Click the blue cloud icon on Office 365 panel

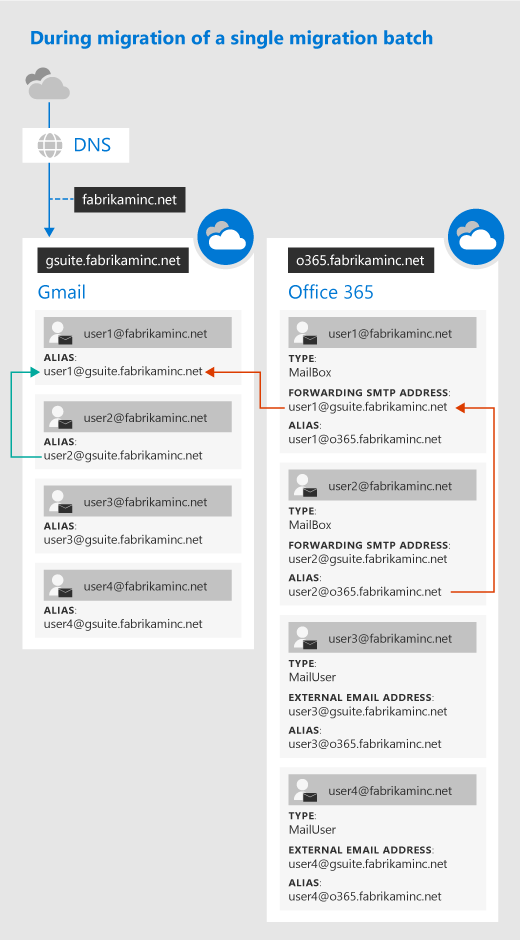(x=476, y=237)
